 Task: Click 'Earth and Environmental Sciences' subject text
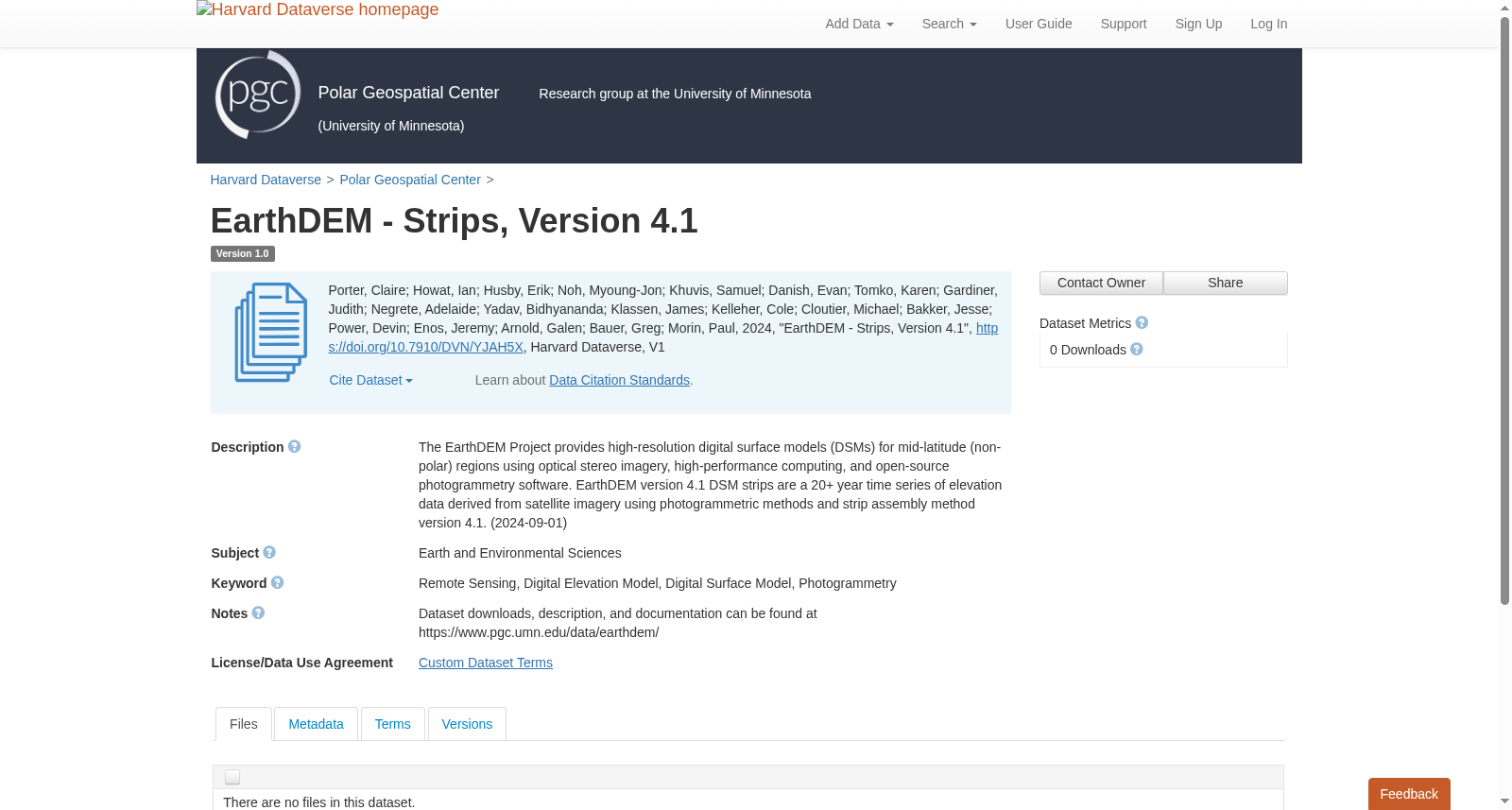pyautogui.click(x=520, y=553)
